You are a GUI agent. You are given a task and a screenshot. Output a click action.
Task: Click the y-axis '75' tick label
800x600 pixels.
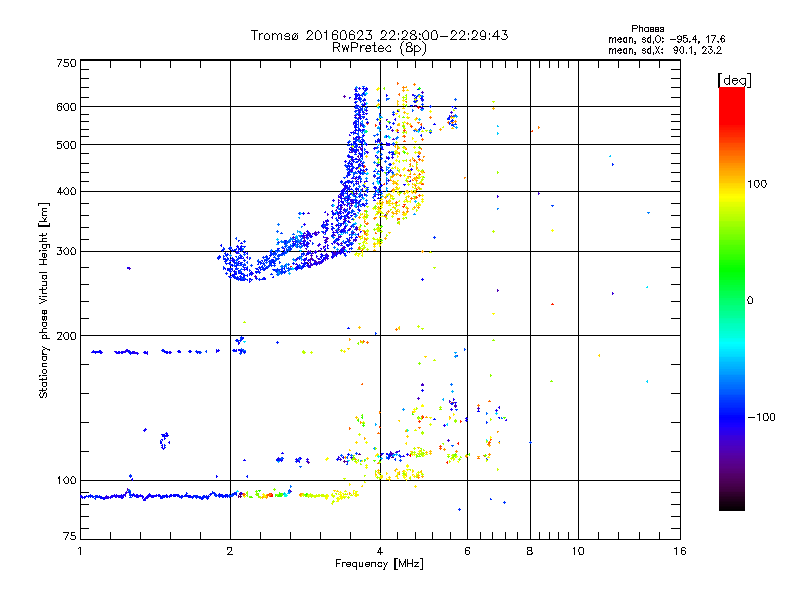(70, 536)
